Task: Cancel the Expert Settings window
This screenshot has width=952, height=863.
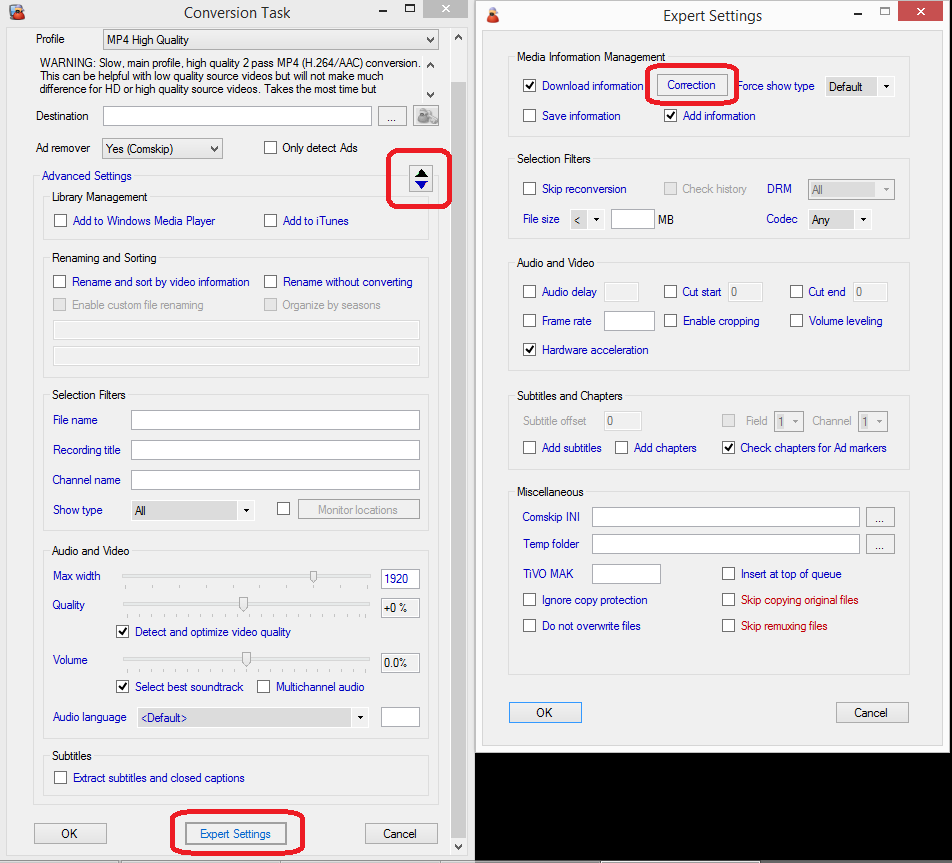Action: [871, 712]
